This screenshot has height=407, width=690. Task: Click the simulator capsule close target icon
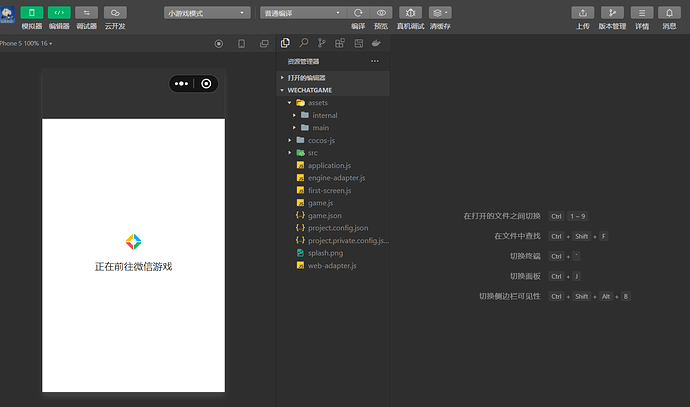coord(206,84)
